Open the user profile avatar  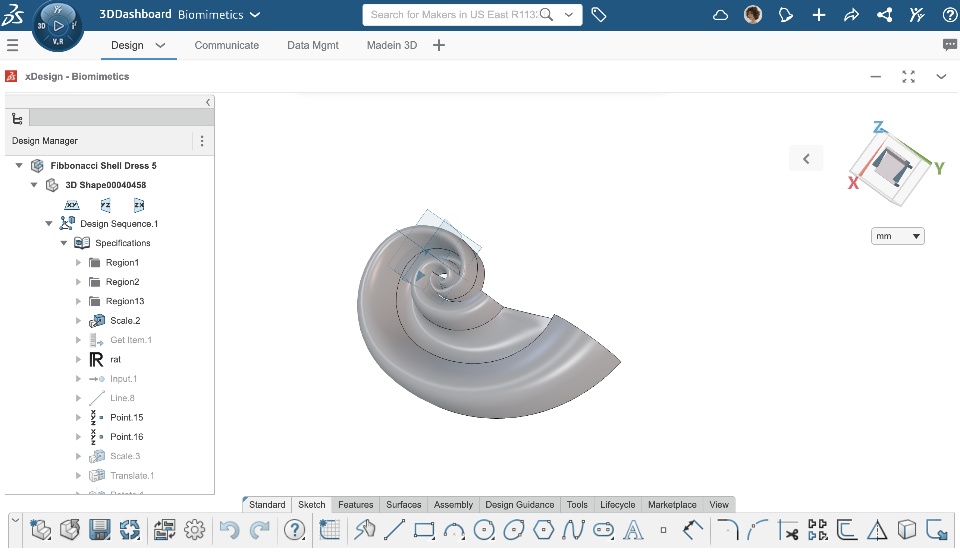(x=752, y=15)
